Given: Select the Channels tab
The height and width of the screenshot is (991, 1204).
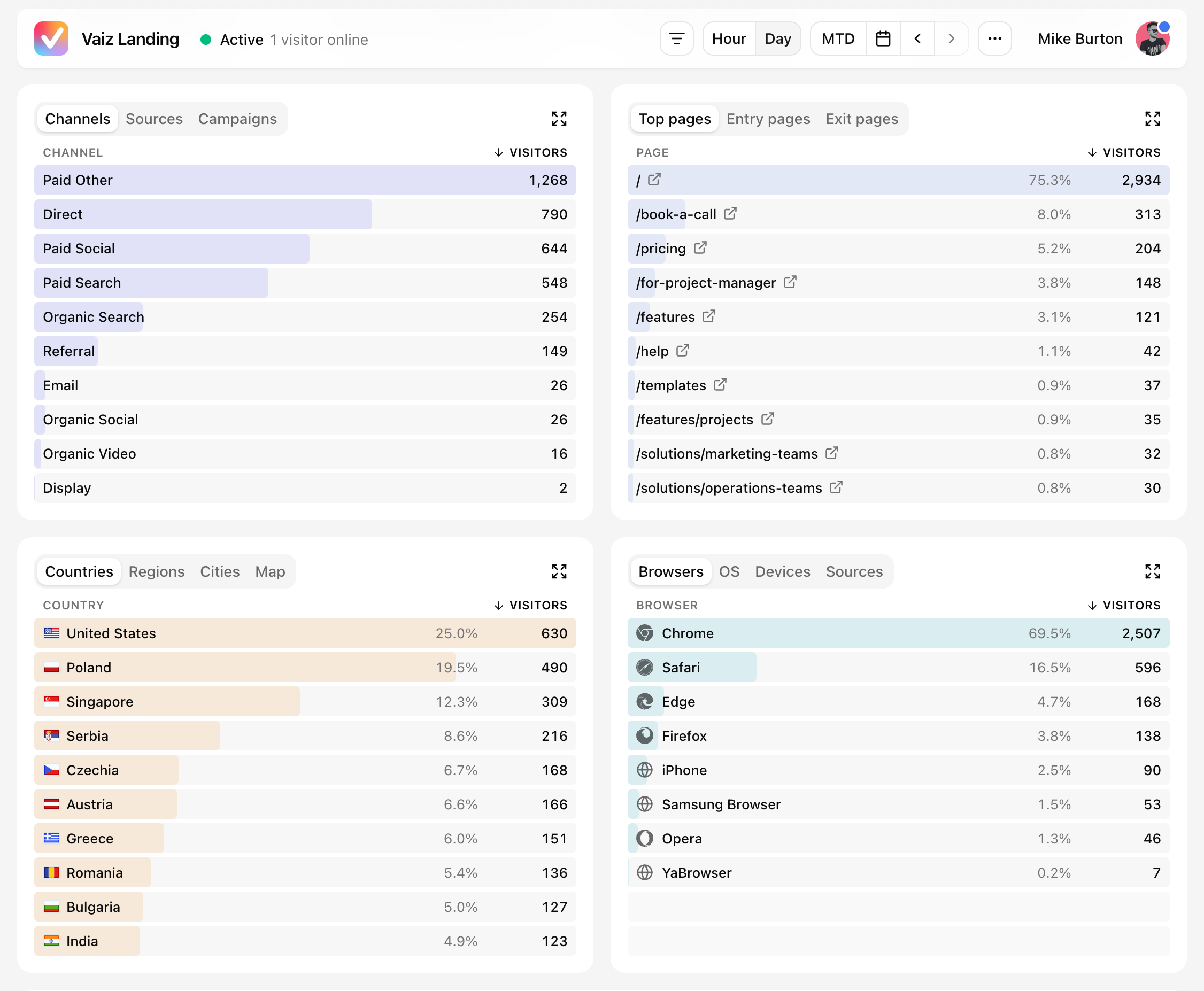Looking at the screenshot, I should point(78,119).
